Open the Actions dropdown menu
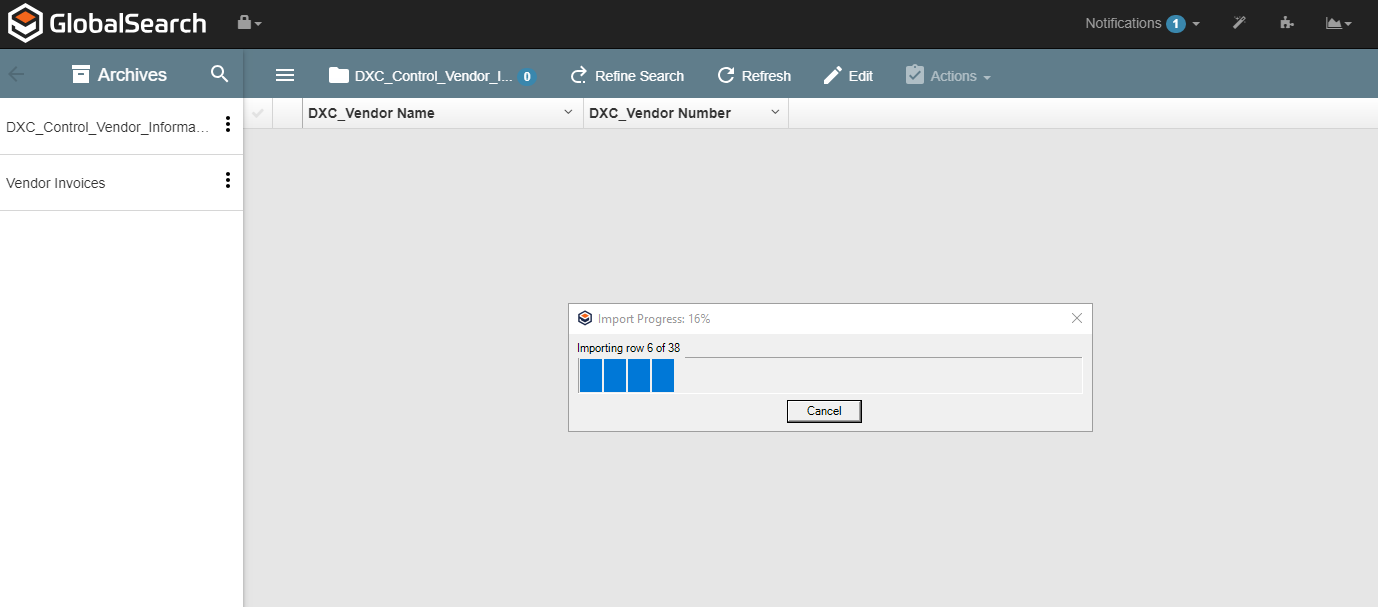 (x=948, y=76)
